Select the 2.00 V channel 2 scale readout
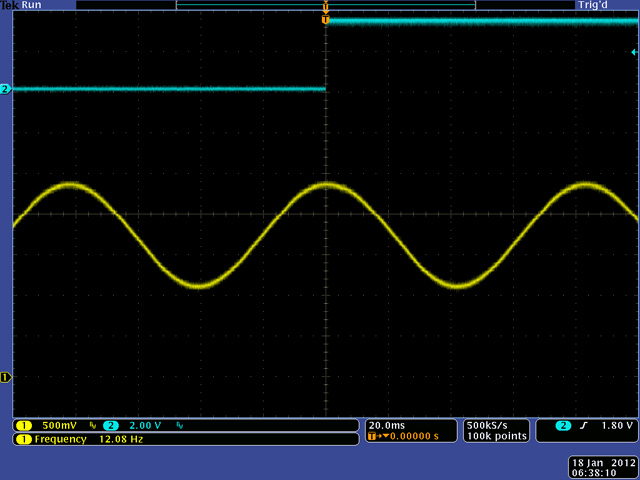640x480 pixels. (x=146, y=425)
